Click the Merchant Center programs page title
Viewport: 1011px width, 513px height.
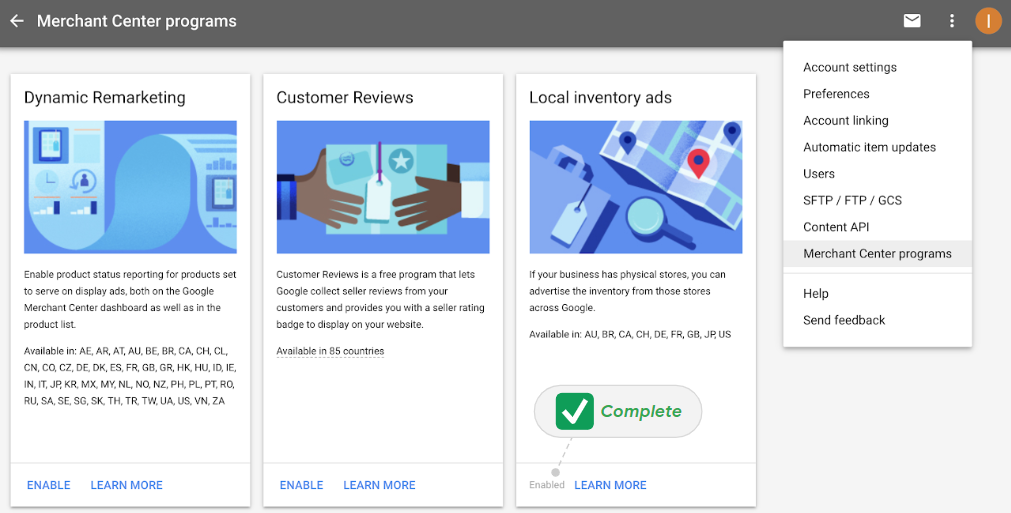(137, 21)
